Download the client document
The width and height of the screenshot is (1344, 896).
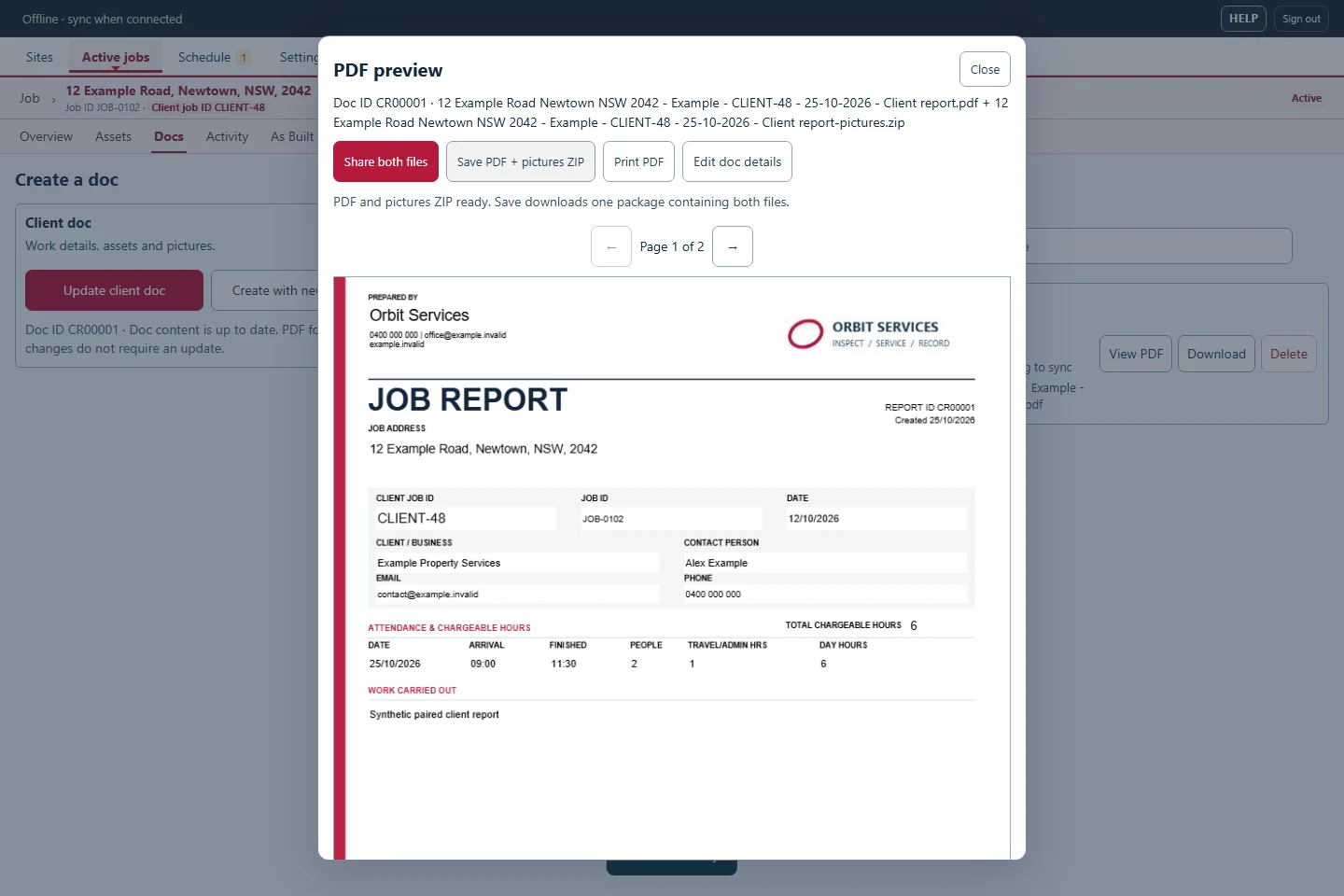coord(1216,354)
